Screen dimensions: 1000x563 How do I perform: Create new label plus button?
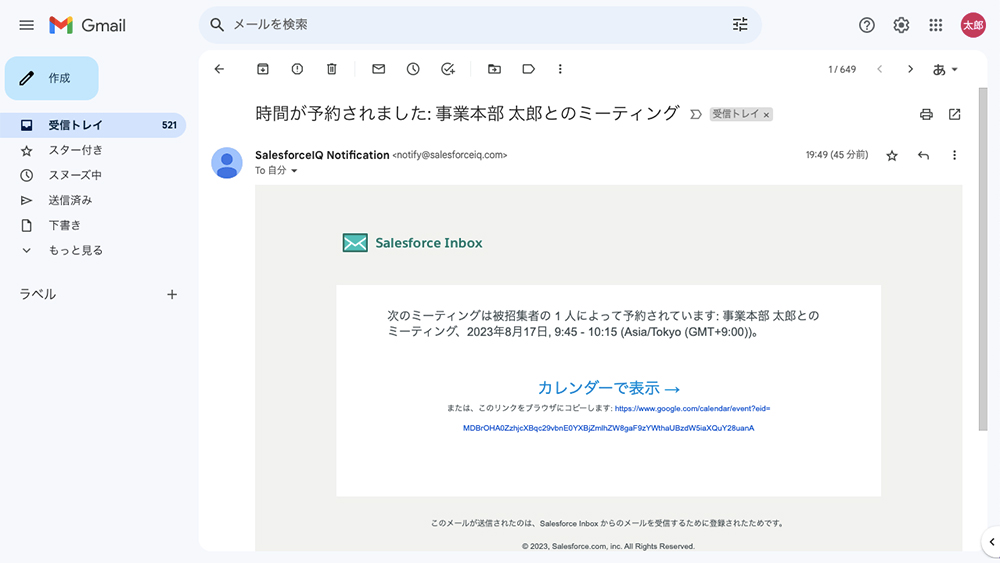click(172, 295)
